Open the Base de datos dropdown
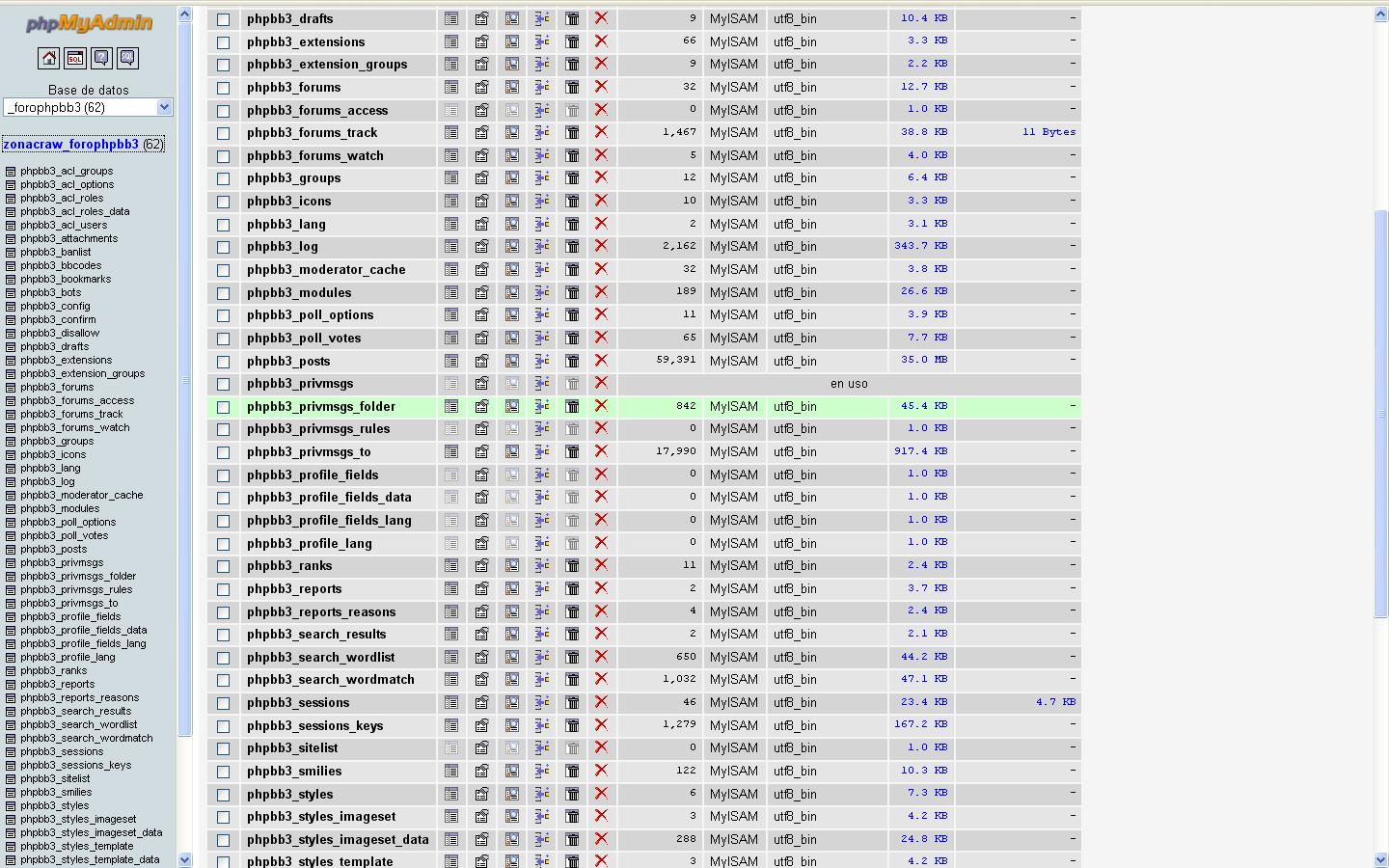Viewport: 1389px width, 868px height. [88, 107]
